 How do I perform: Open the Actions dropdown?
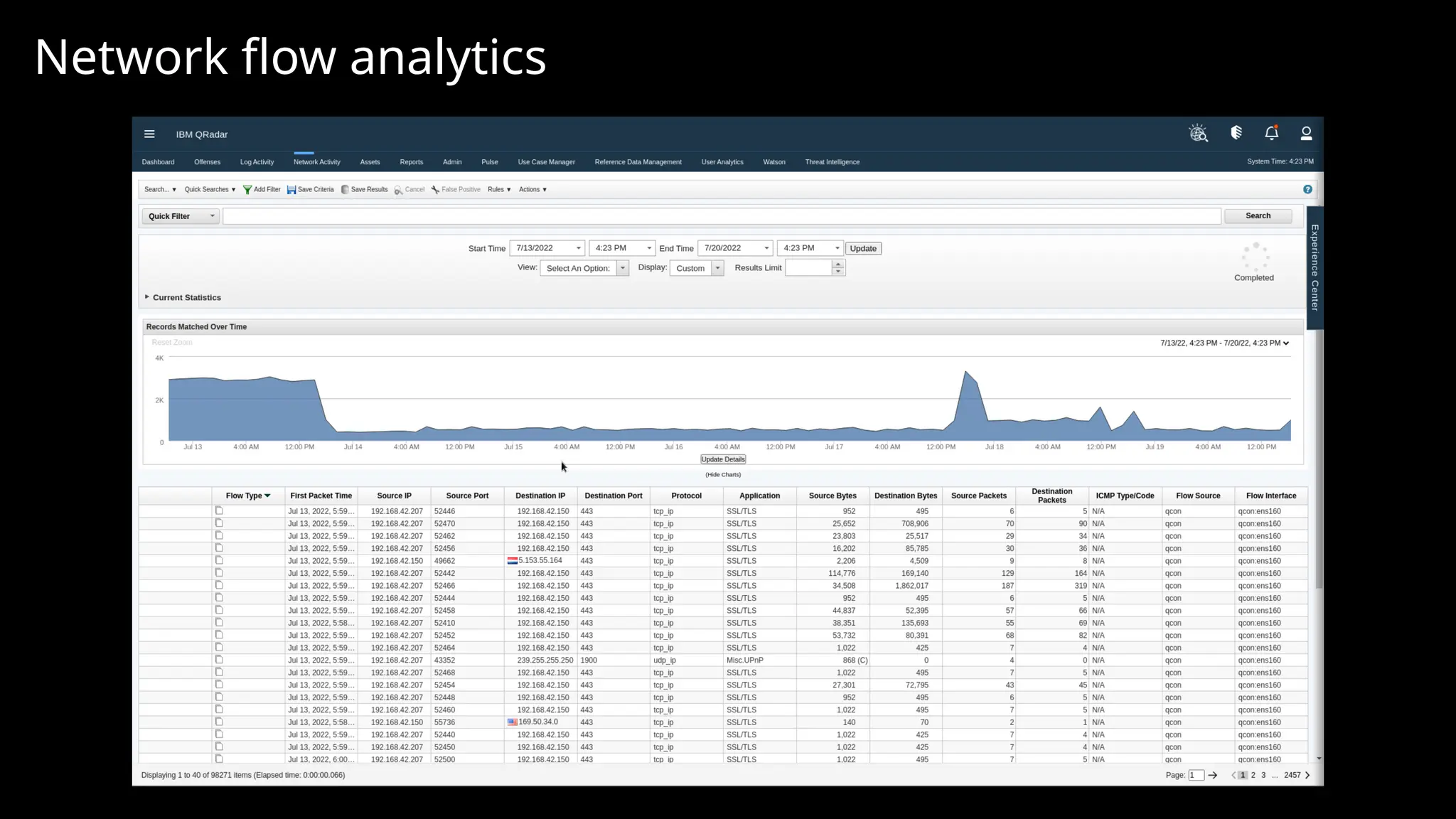[532, 190]
